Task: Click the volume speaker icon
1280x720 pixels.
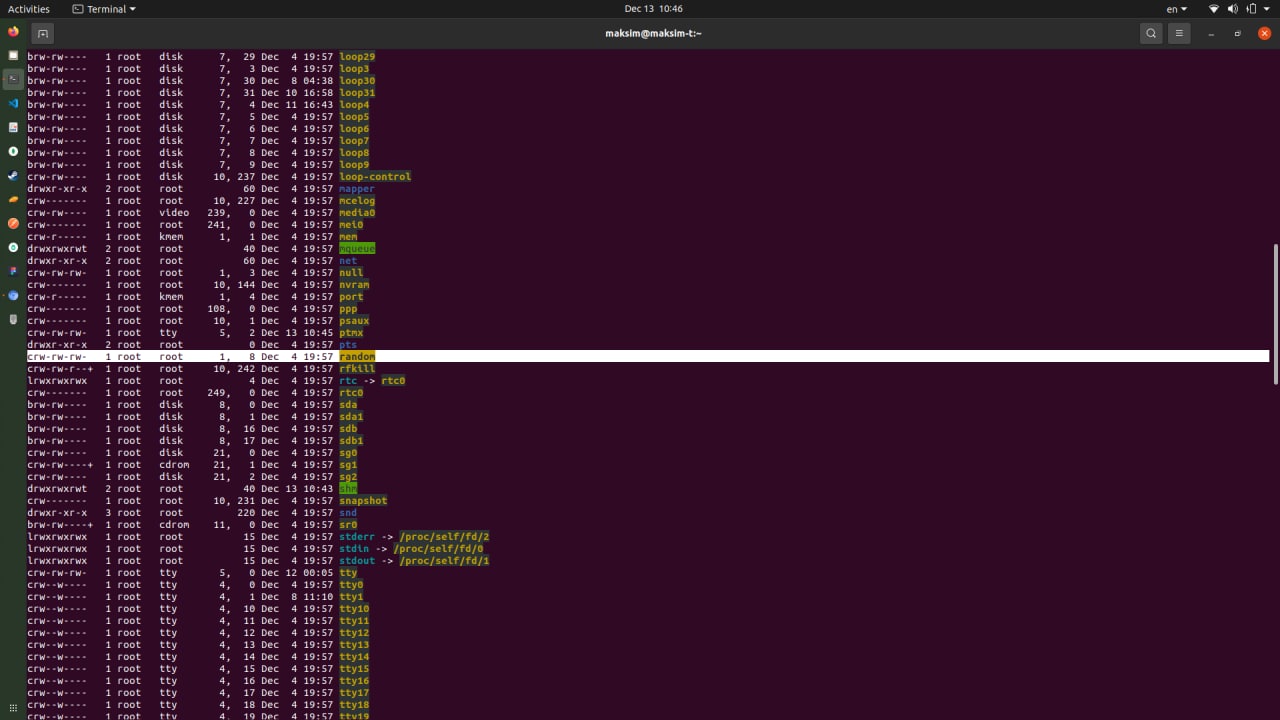Action: click(1232, 9)
